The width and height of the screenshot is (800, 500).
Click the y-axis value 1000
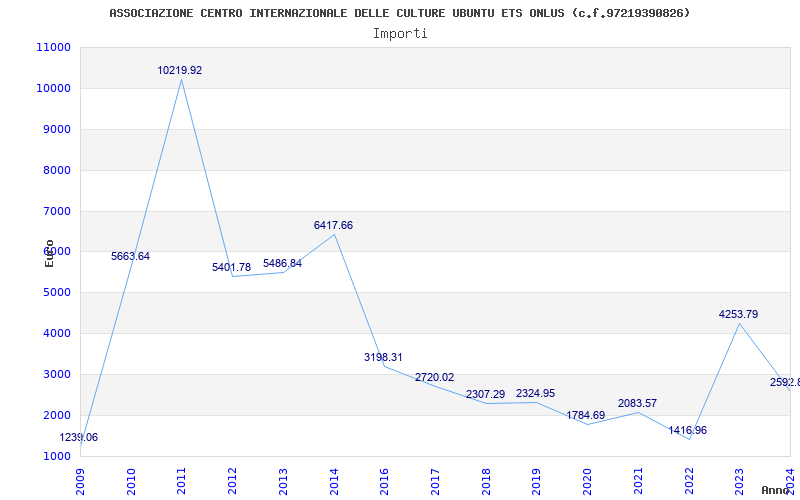(55, 456)
